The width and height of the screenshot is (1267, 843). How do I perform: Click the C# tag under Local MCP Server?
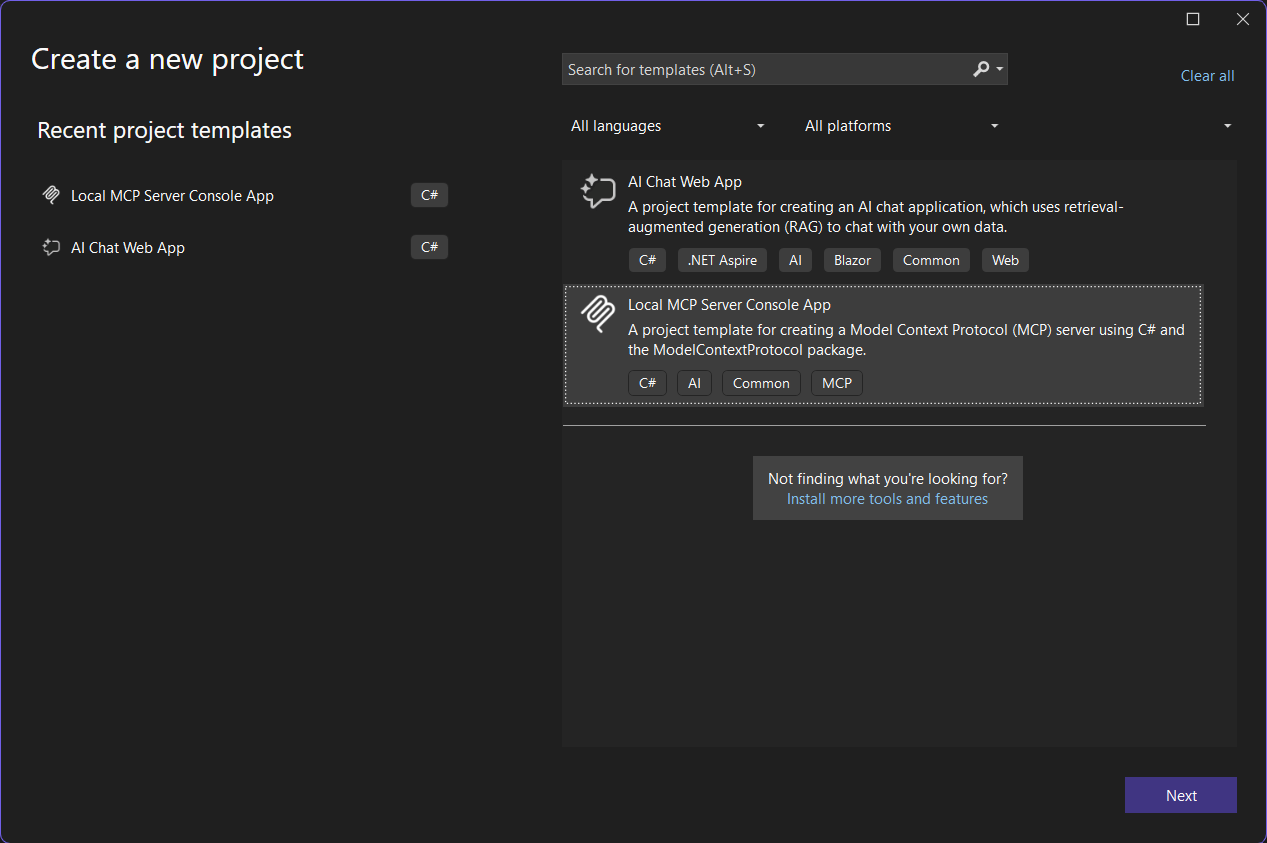point(647,383)
